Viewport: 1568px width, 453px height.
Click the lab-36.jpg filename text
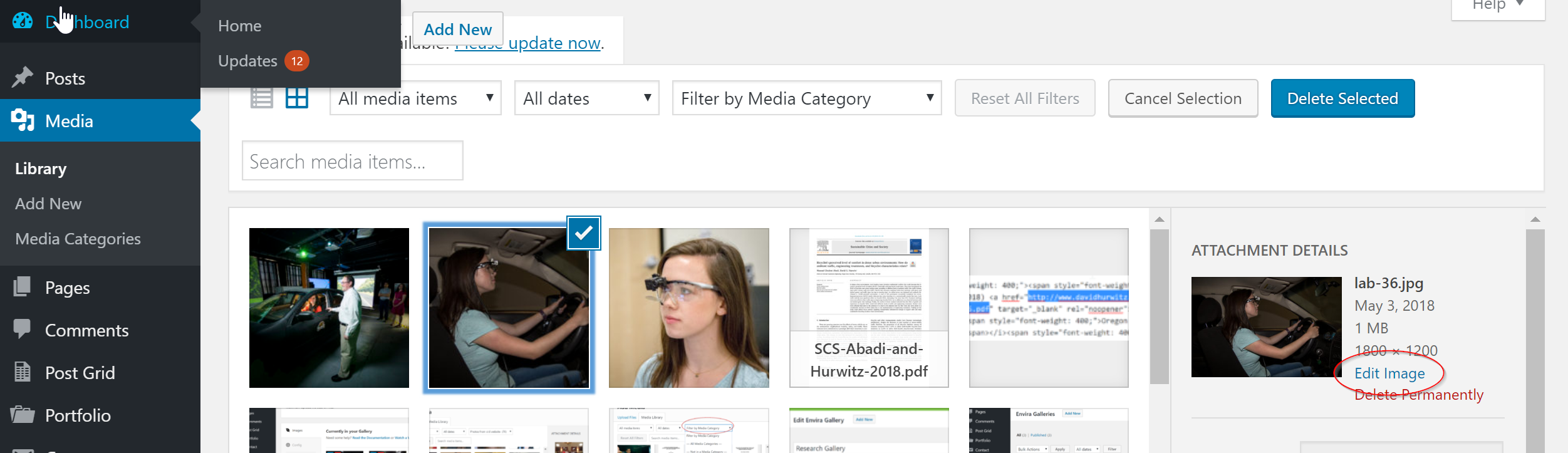[1389, 283]
